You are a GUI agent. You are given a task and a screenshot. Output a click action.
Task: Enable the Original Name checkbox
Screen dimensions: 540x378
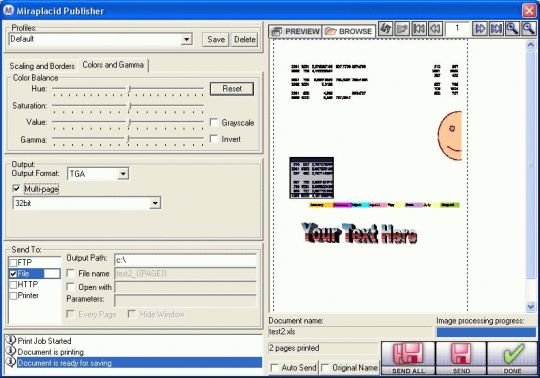click(325, 368)
